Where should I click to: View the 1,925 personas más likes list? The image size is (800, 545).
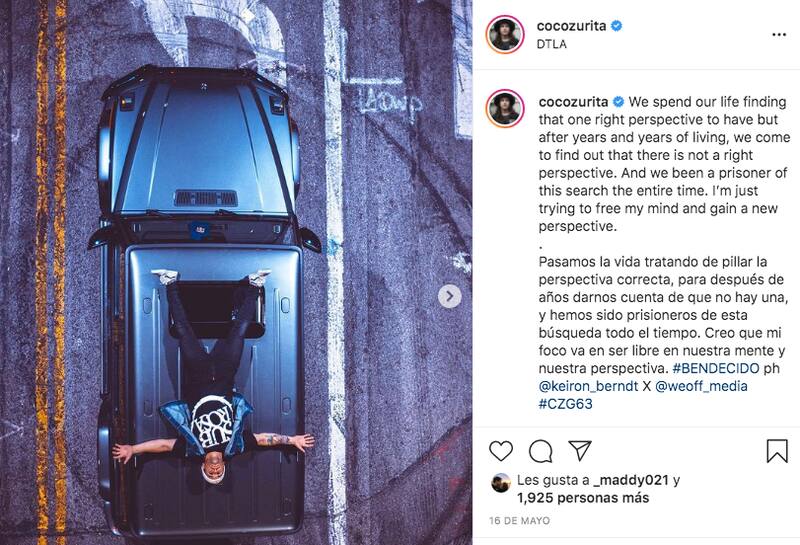[x=583, y=498]
